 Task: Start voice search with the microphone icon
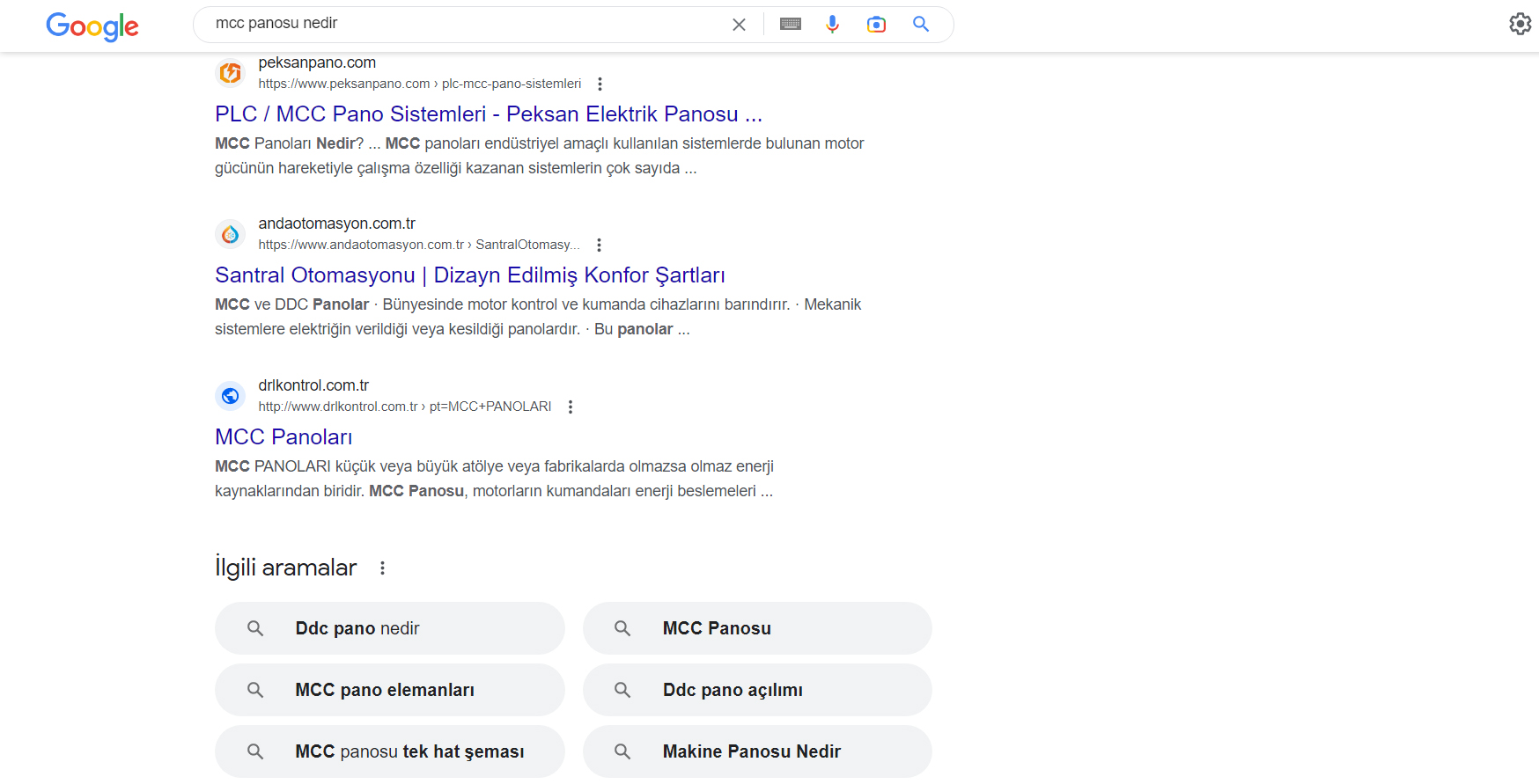(832, 25)
